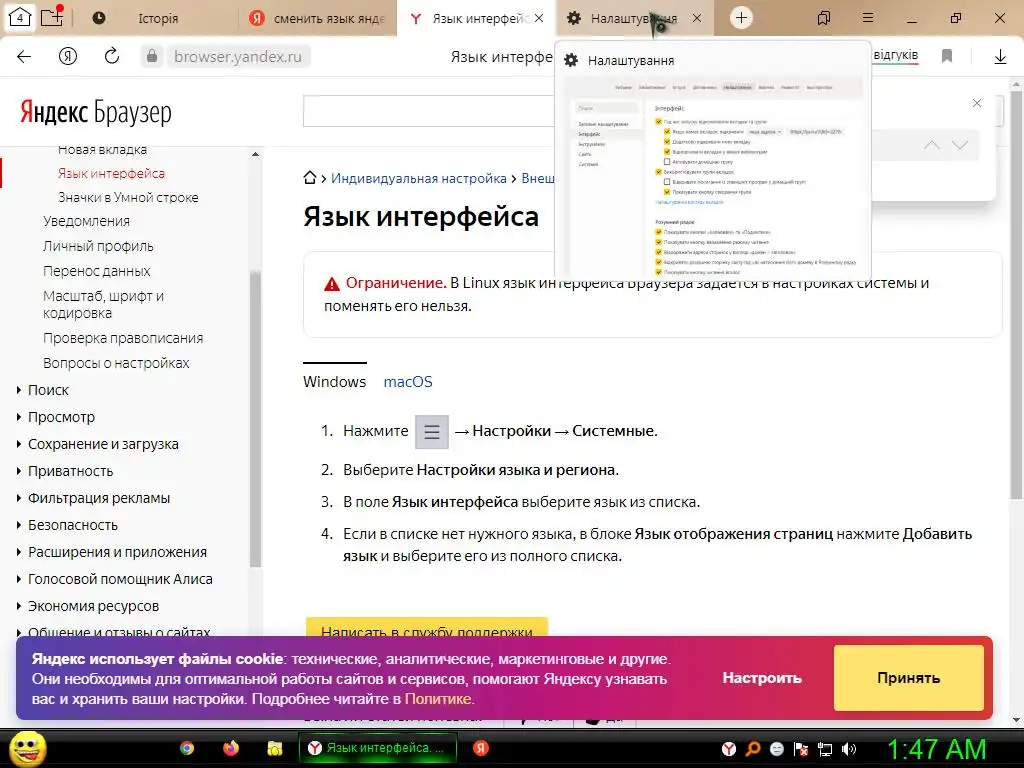Screen dimensions: 1024x768
Task: Click the back arrow in the address bar
Action: [x=24, y=57]
